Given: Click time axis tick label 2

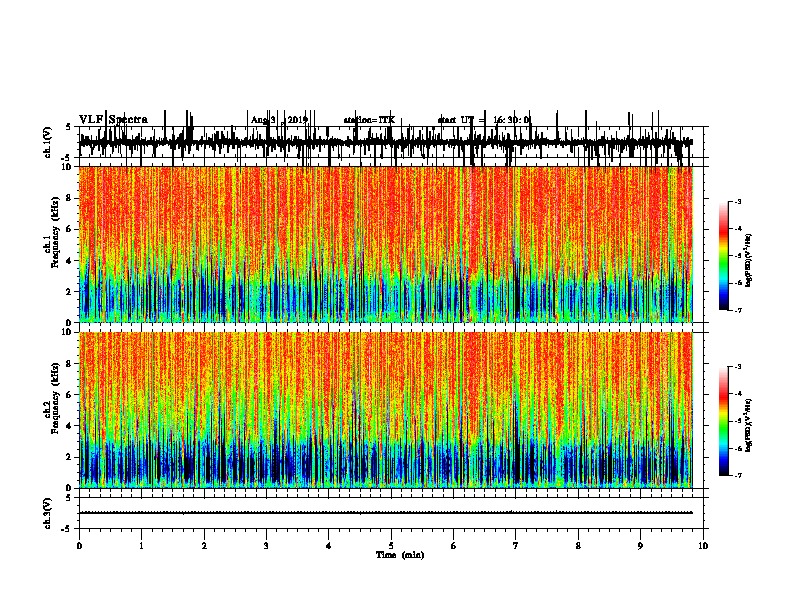Looking at the screenshot, I should (204, 546).
